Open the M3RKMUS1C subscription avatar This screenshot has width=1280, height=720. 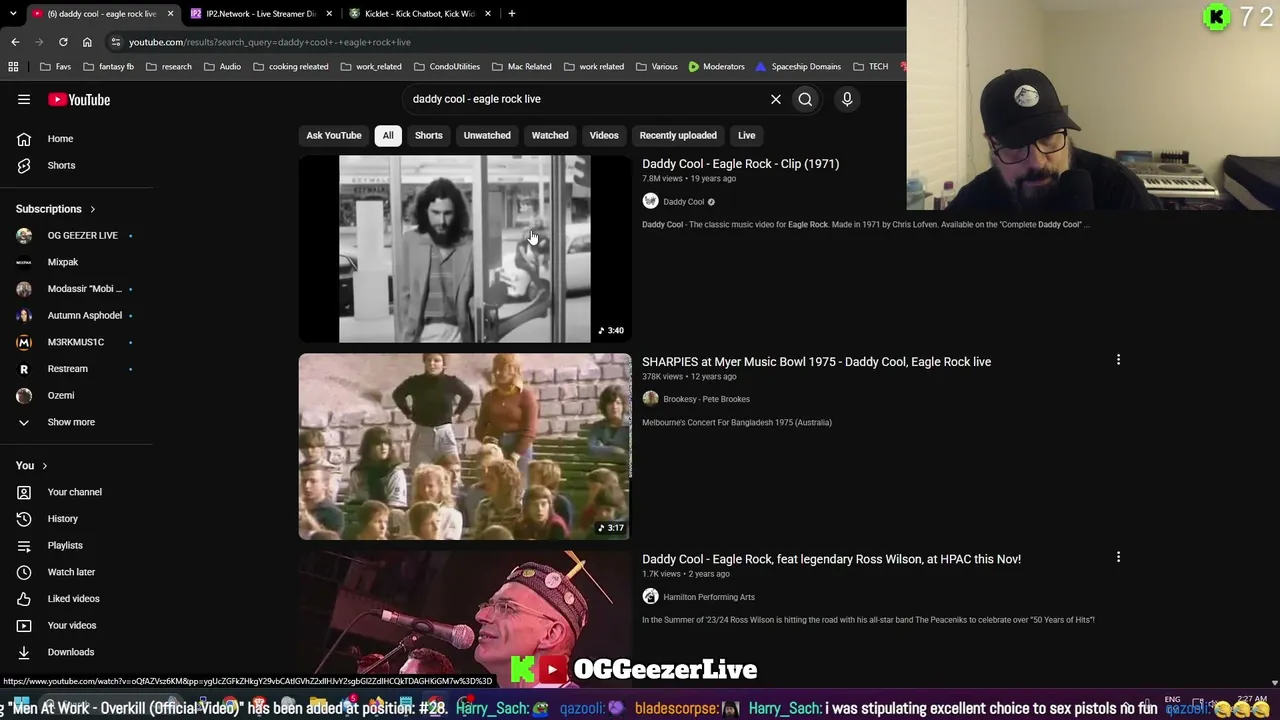pyautogui.click(x=24, y=342)
